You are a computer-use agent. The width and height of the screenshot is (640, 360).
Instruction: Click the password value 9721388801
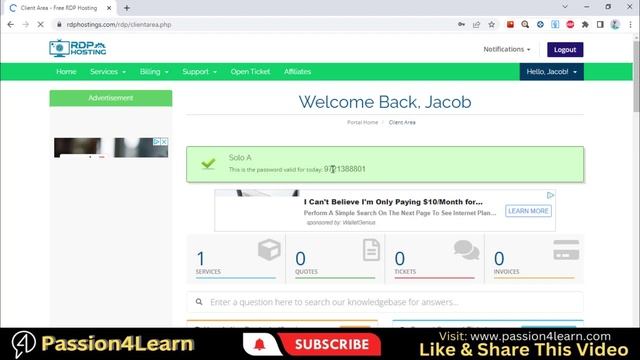click(x=344, y=169)
